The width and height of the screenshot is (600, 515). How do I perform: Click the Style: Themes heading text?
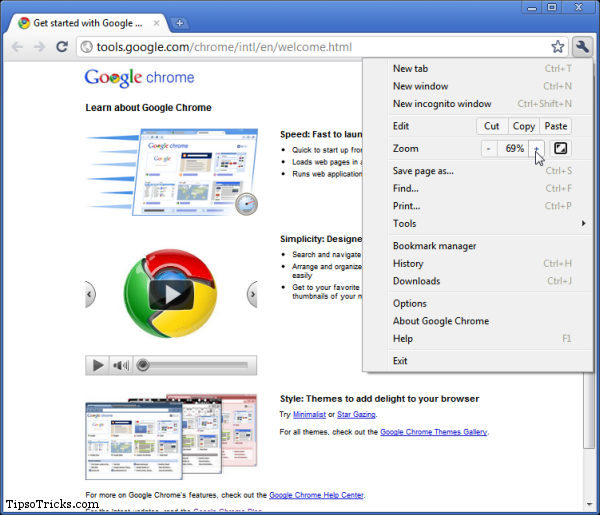click(x=379, y=399)
